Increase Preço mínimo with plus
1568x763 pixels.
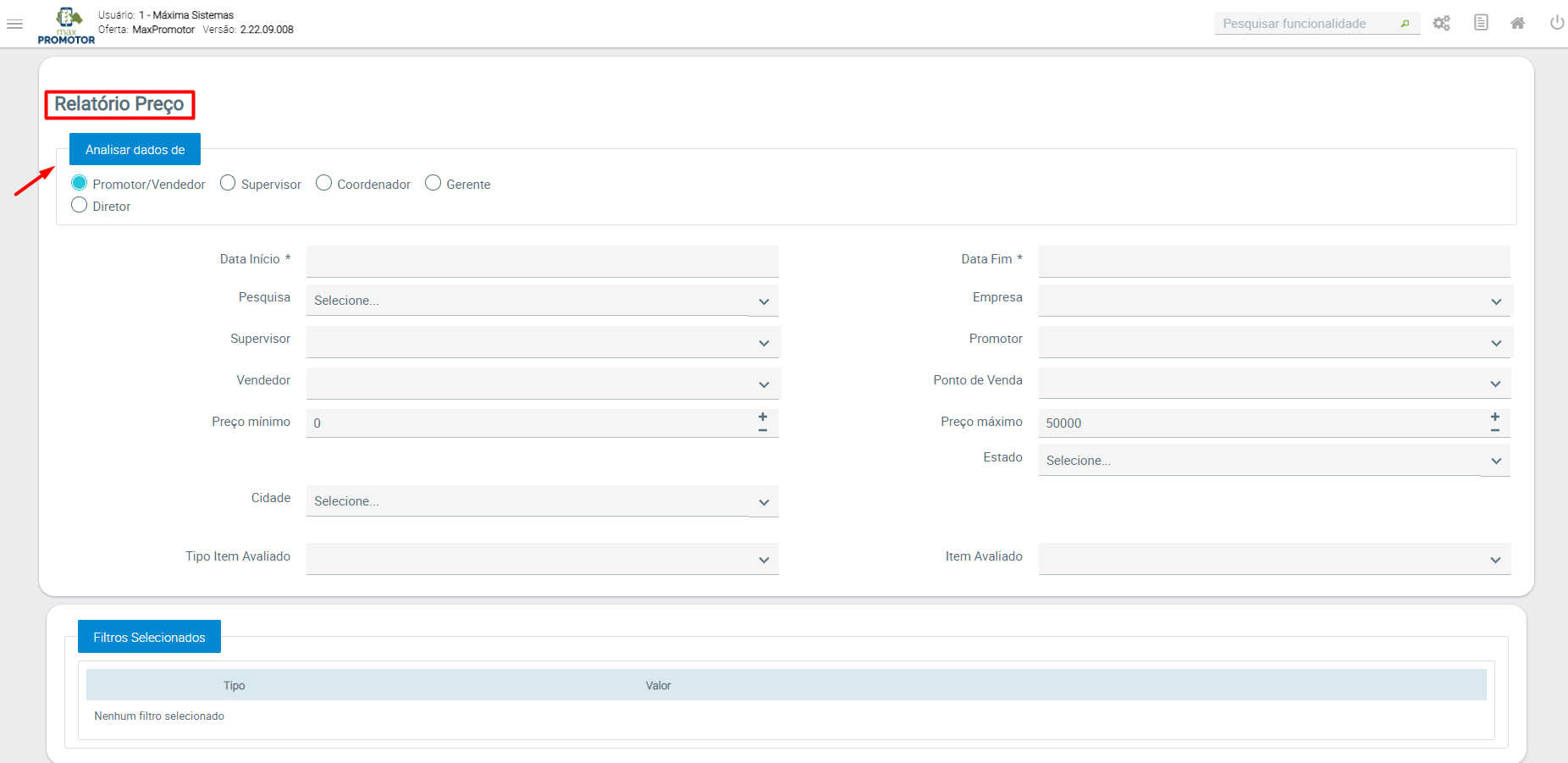tap(763, 417)
